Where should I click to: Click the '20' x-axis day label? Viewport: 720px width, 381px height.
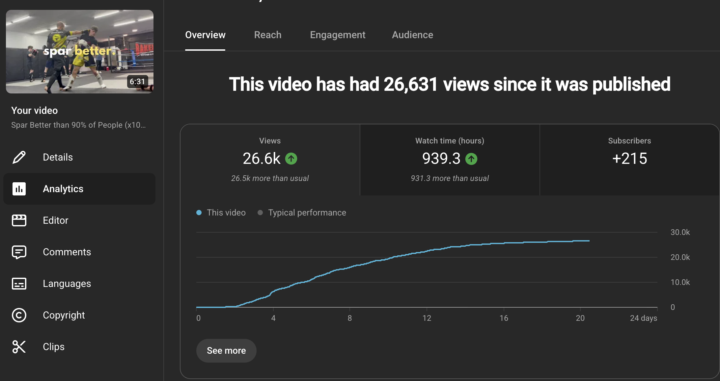click(x=580, y=319)
